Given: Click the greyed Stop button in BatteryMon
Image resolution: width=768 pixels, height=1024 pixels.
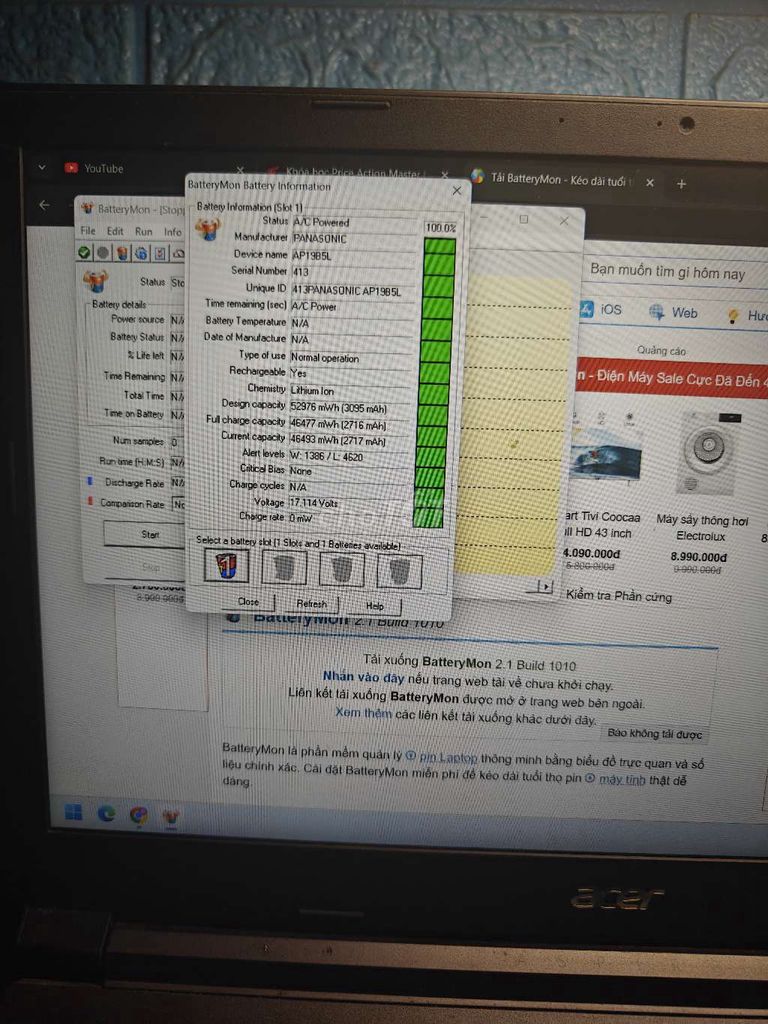Looking at the screenshot, I should click(150, 568).
